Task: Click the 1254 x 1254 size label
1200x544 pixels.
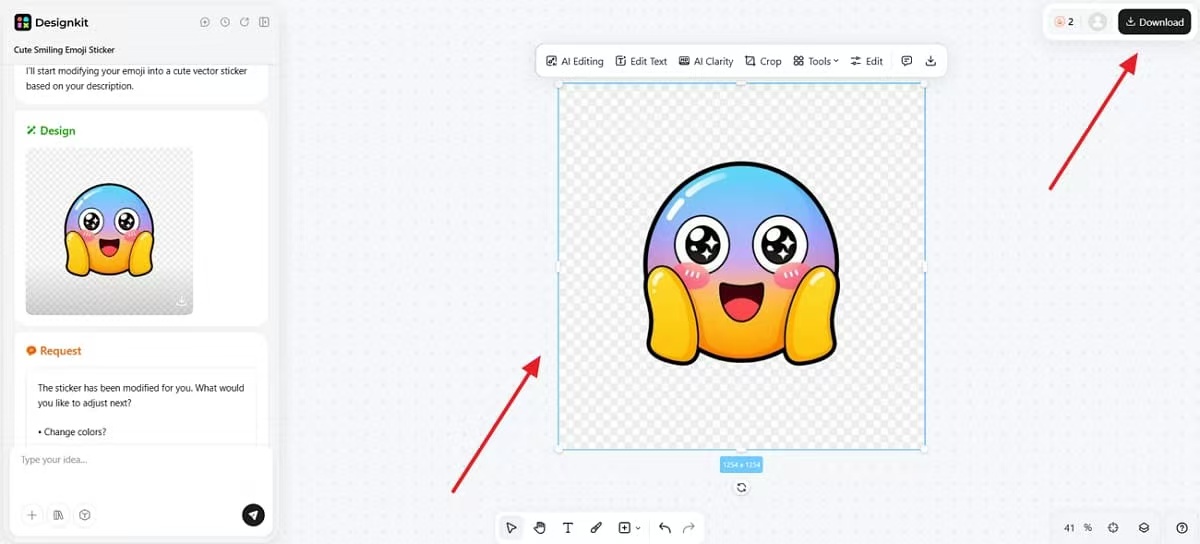Action: pyautogui.click(x=741, y=464)
